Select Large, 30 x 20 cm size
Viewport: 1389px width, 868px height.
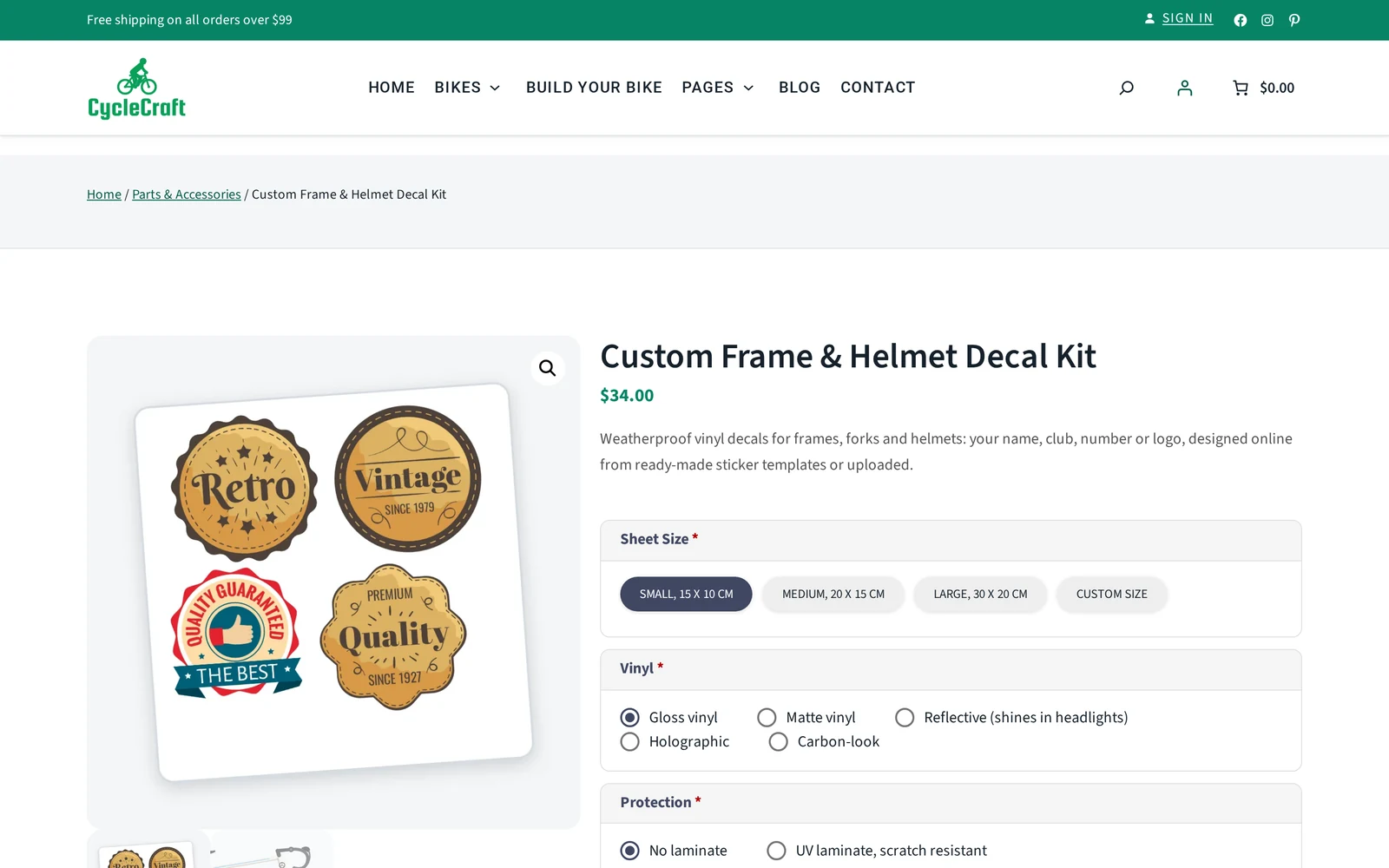pyautogui.click(x=980, y=595)
